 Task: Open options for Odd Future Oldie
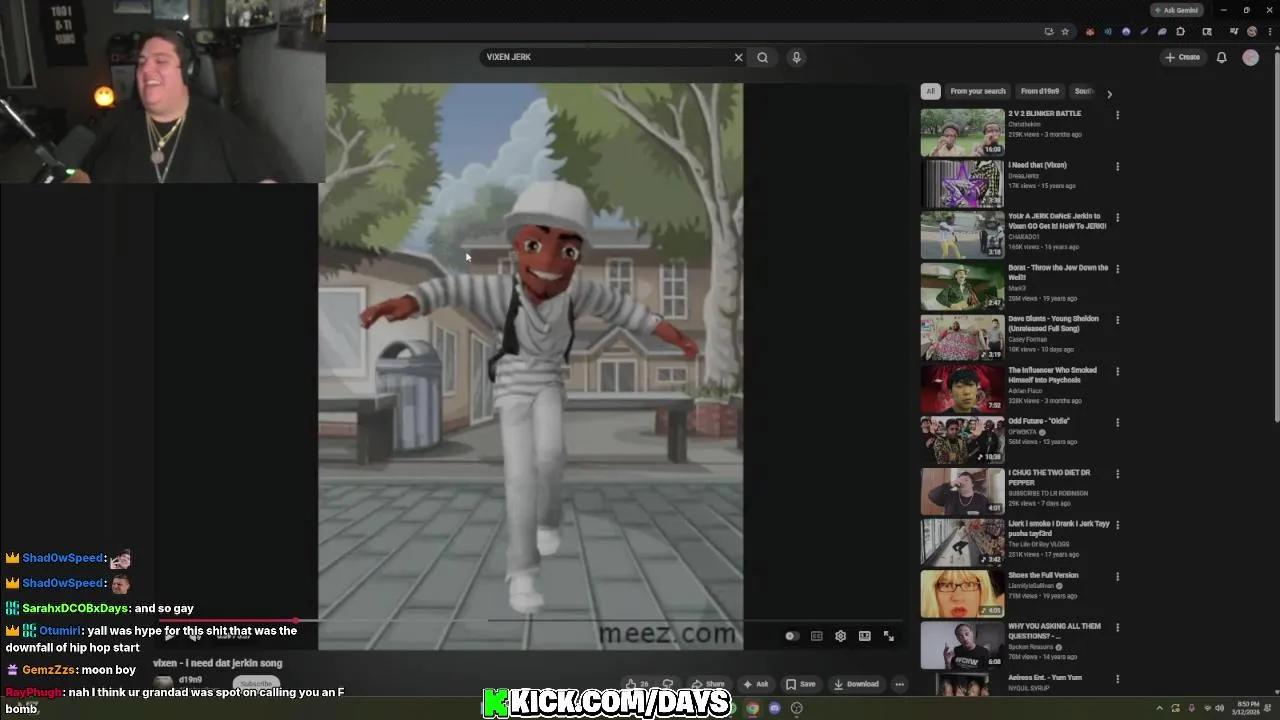coord(1117,422)
